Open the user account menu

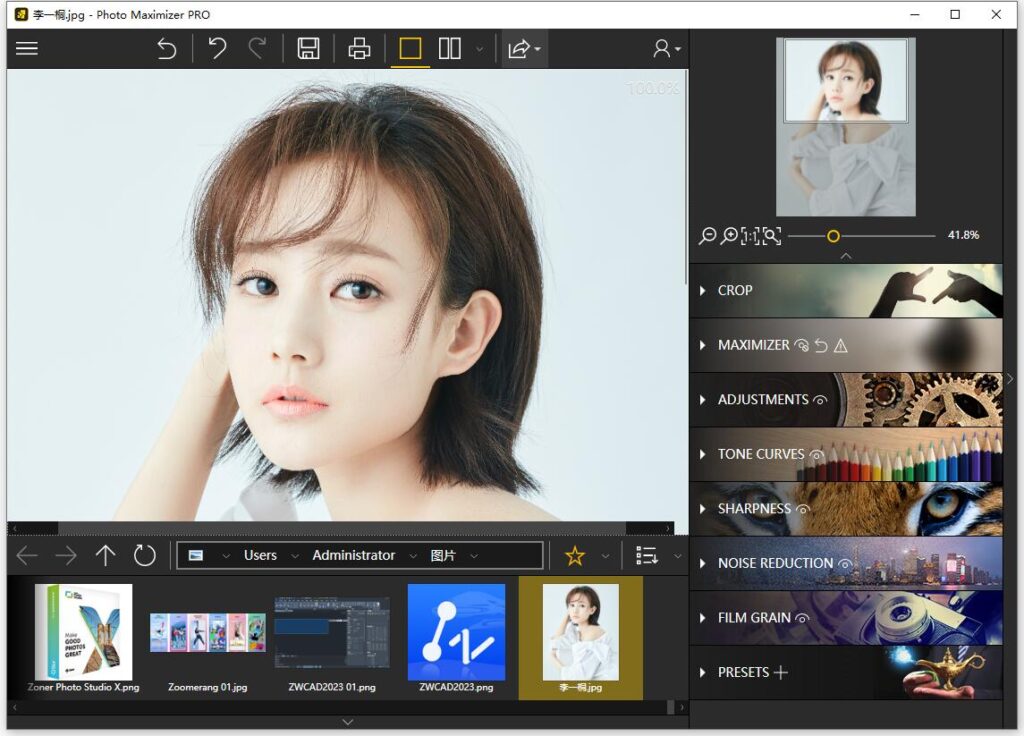660,48
